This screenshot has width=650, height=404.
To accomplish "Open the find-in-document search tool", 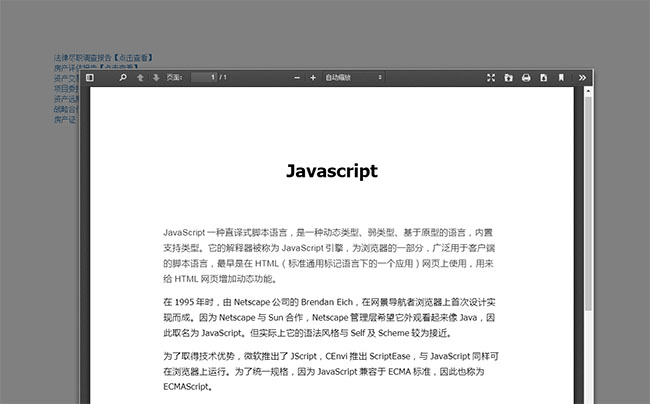I will pyautogui.click(x=123, y=77).
